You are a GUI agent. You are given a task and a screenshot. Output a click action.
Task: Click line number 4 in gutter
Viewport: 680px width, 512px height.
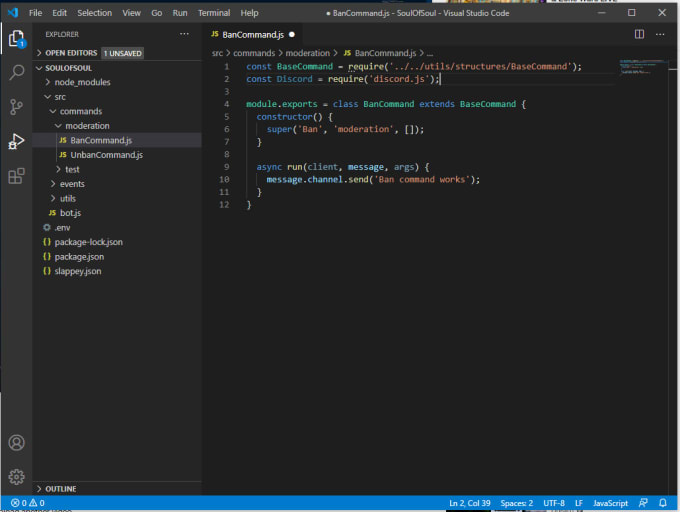(x=226, y=104)
